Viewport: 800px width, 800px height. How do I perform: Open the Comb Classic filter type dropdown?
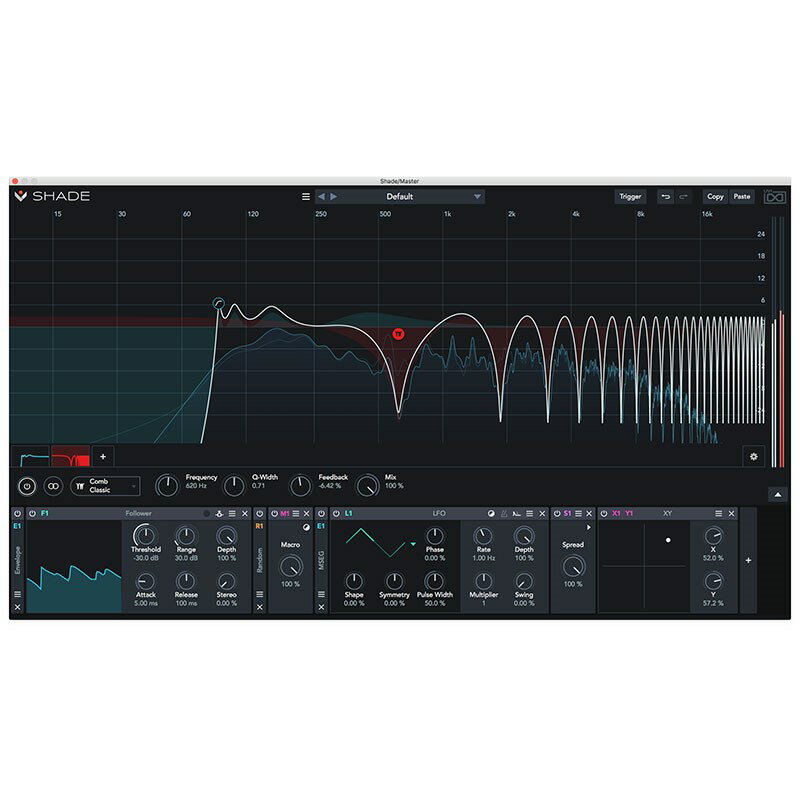tap(105, 485)
